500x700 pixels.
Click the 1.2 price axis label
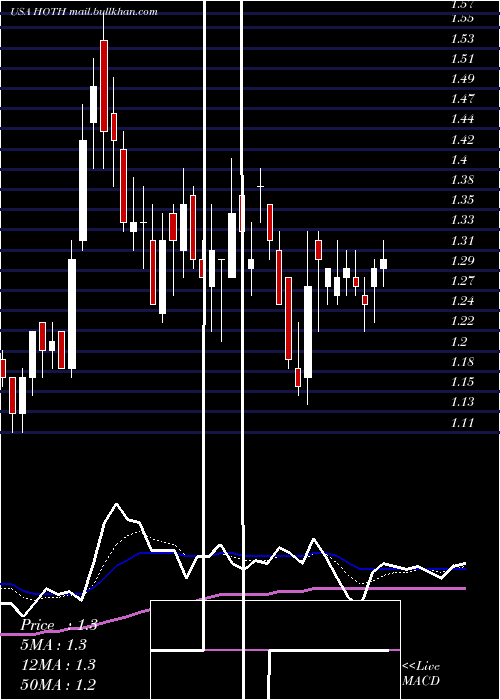point(459,342)
